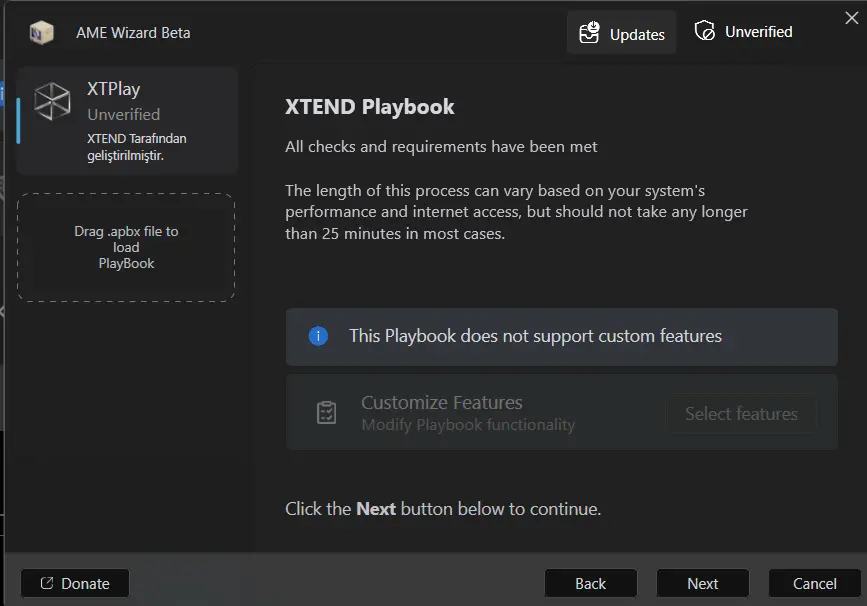Screen dimensions: 867x606
Task: Cancel the playbook wizard
Action: pyautogui.click(x=814, y=583)
